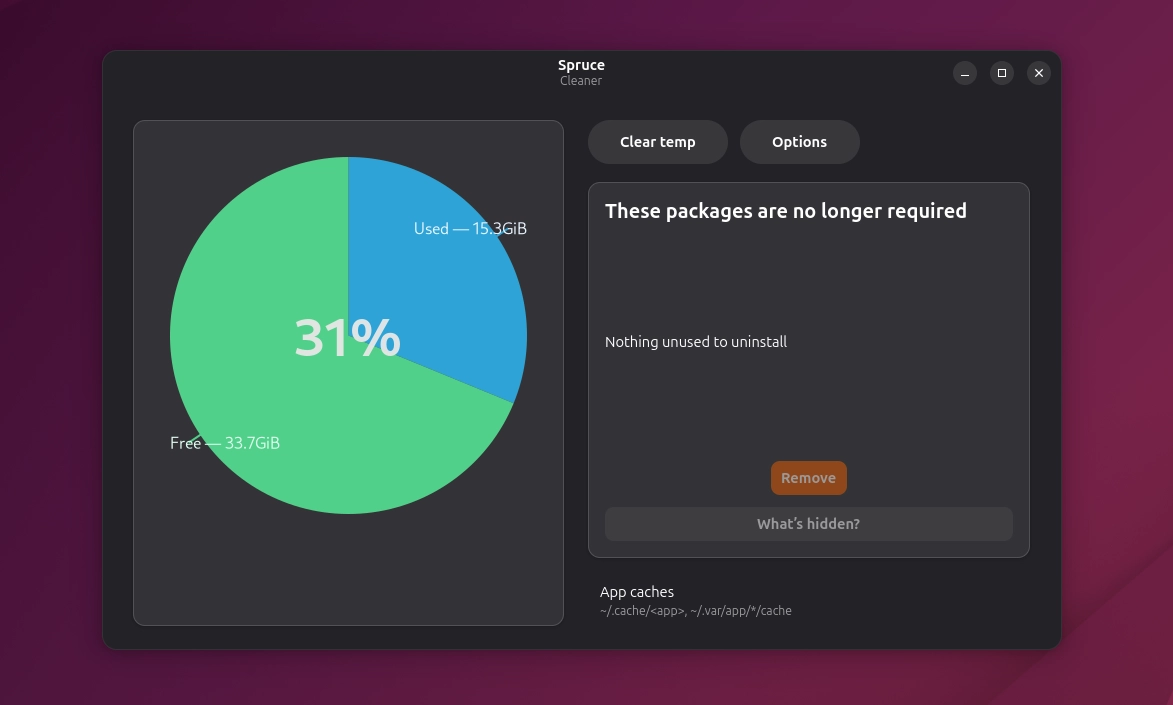Close the Spruce Cleaner window
Image resolution: width=1173 pixels, height=705 pixels.
point(1039,73)
